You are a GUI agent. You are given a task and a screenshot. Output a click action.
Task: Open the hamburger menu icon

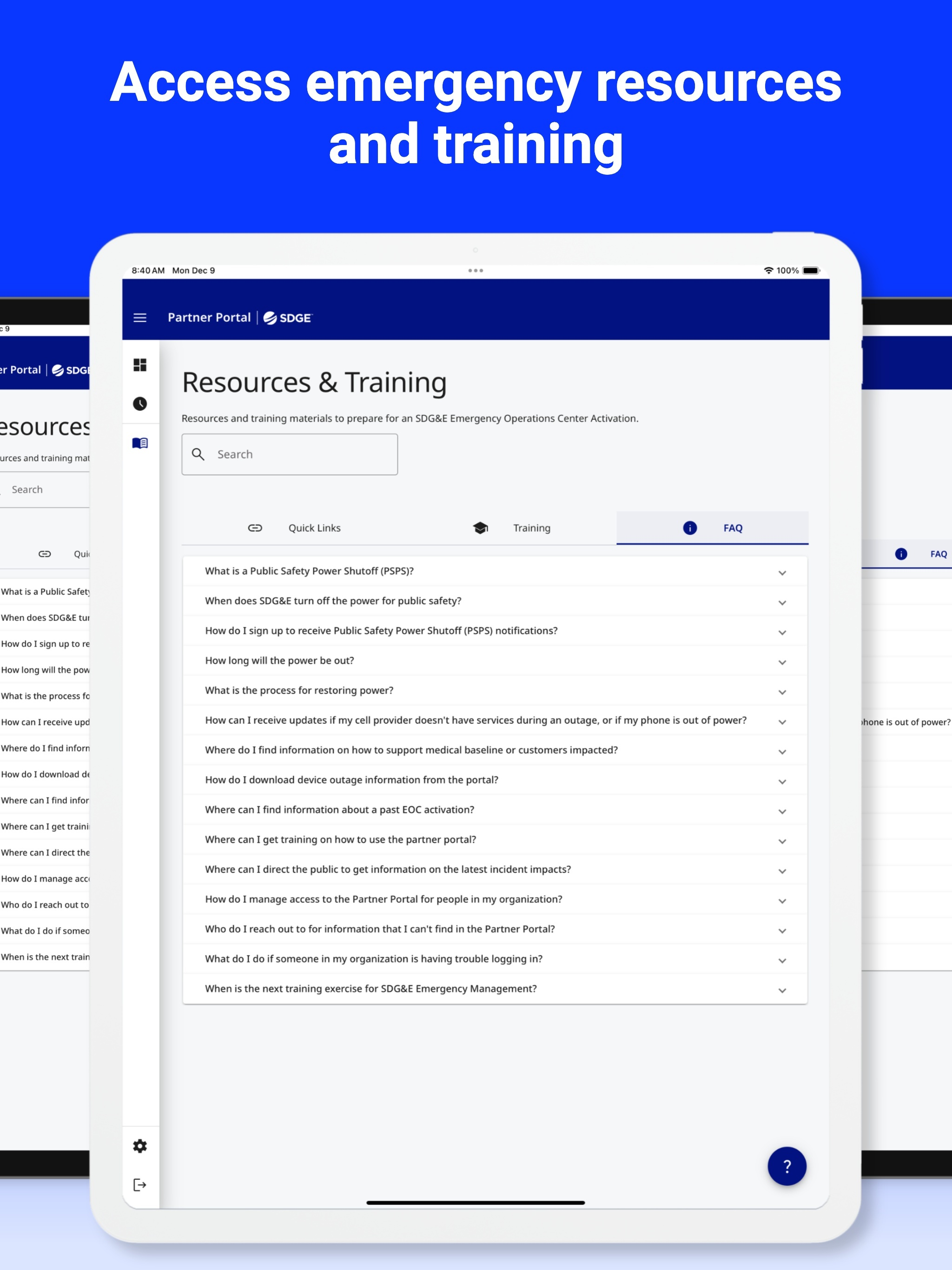coord(139,317)
